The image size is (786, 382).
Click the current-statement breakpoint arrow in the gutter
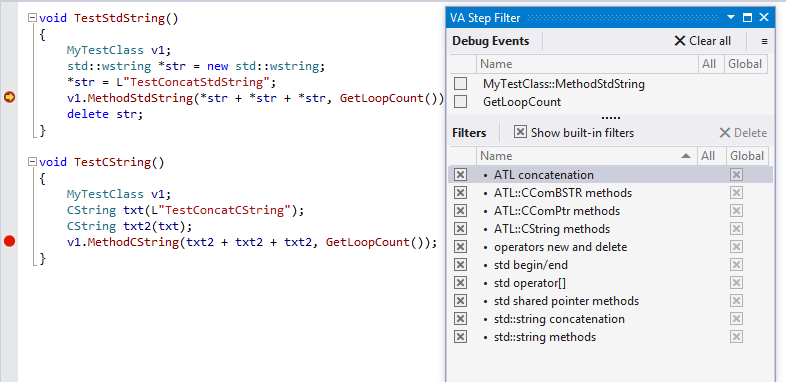pos(10,98)
